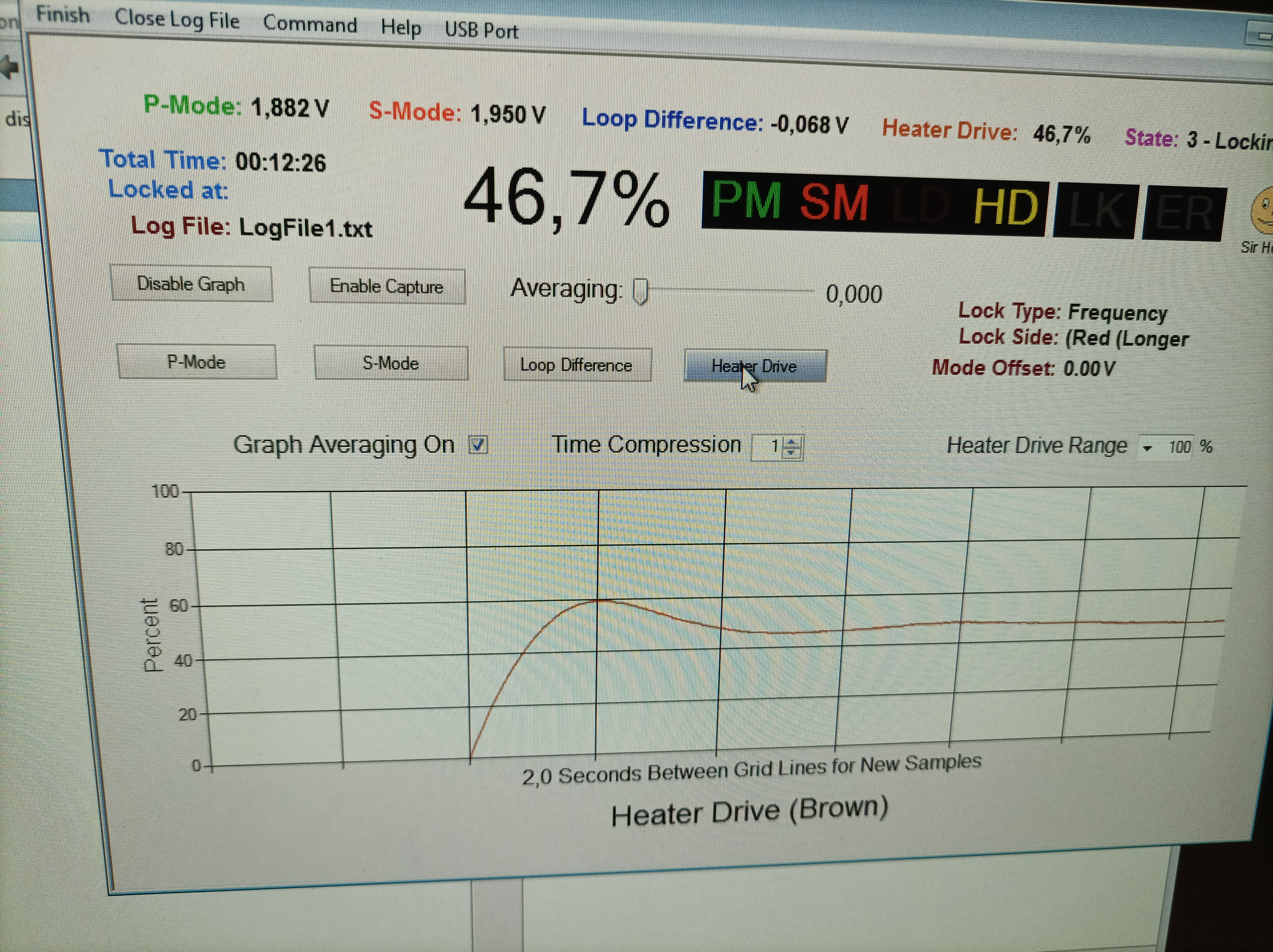The width and height of the screenshot is (1273, 952).
Task: Click the yellow HD status indicator
Action: 1006,208
